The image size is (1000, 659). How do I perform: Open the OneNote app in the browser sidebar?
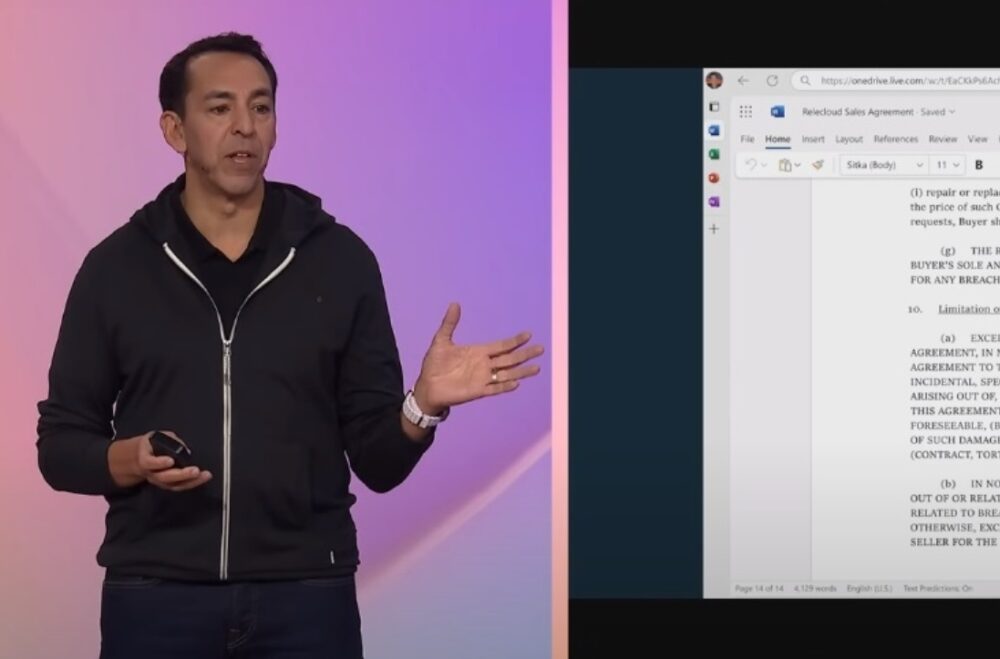714,202
